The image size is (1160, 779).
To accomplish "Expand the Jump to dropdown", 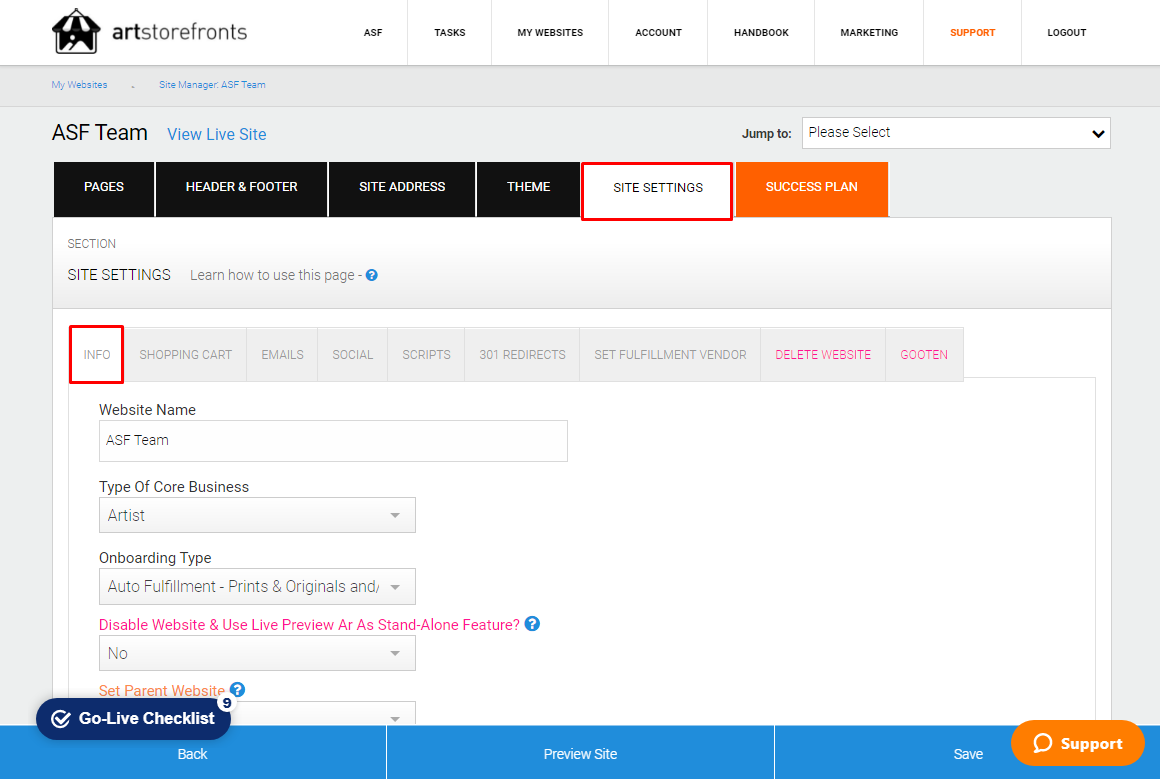I will [x=955, y=133].
